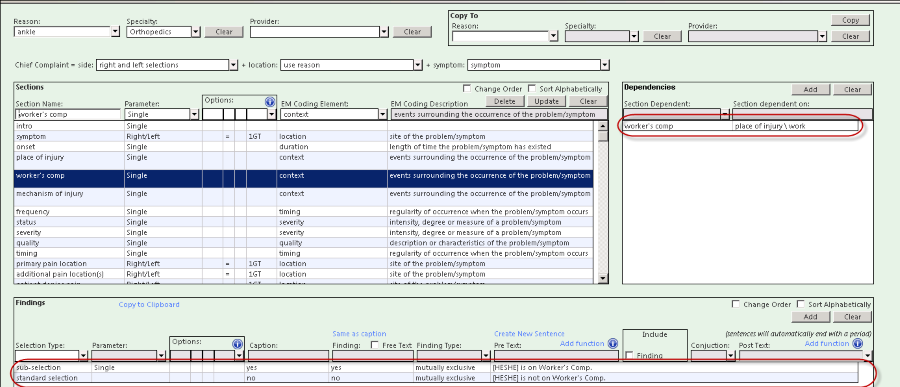Open the location 'use reason' dropdown
This screenshot has height=387, width=900.
point(418,65)
